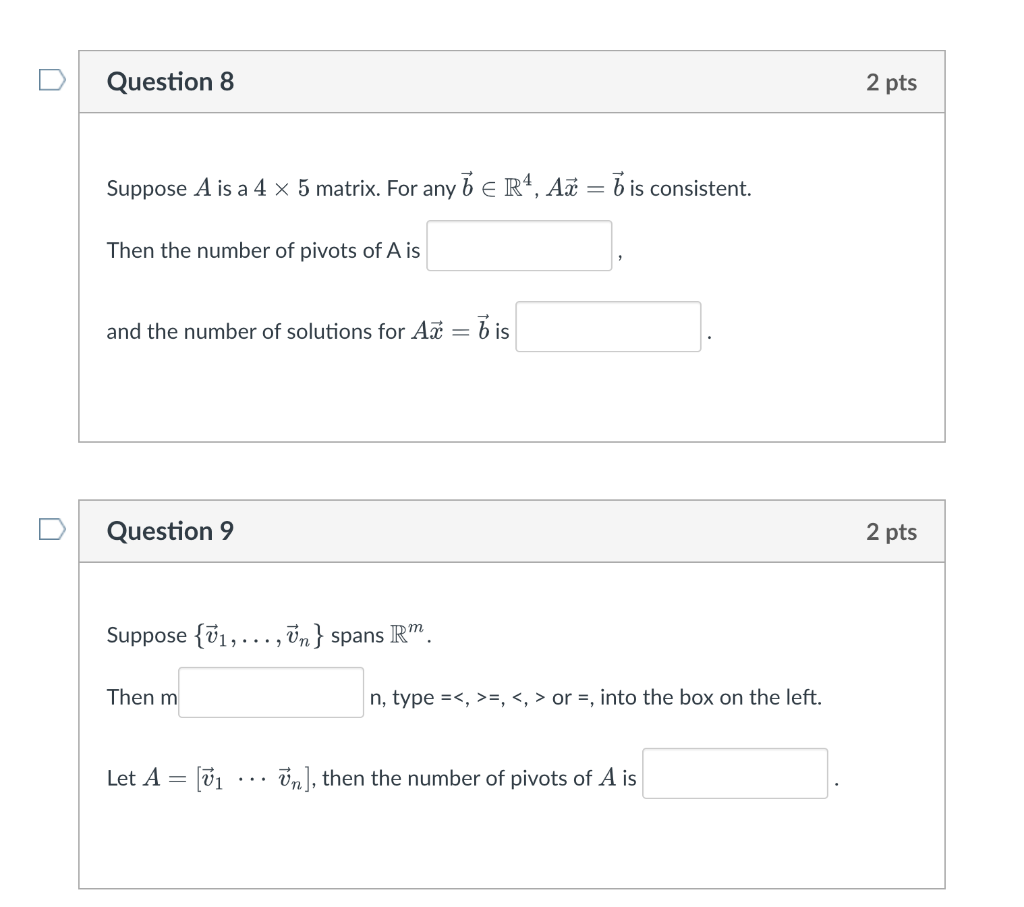Select the Question 9 header
The height and width of the screenshot is (907, 1024).
170,531
